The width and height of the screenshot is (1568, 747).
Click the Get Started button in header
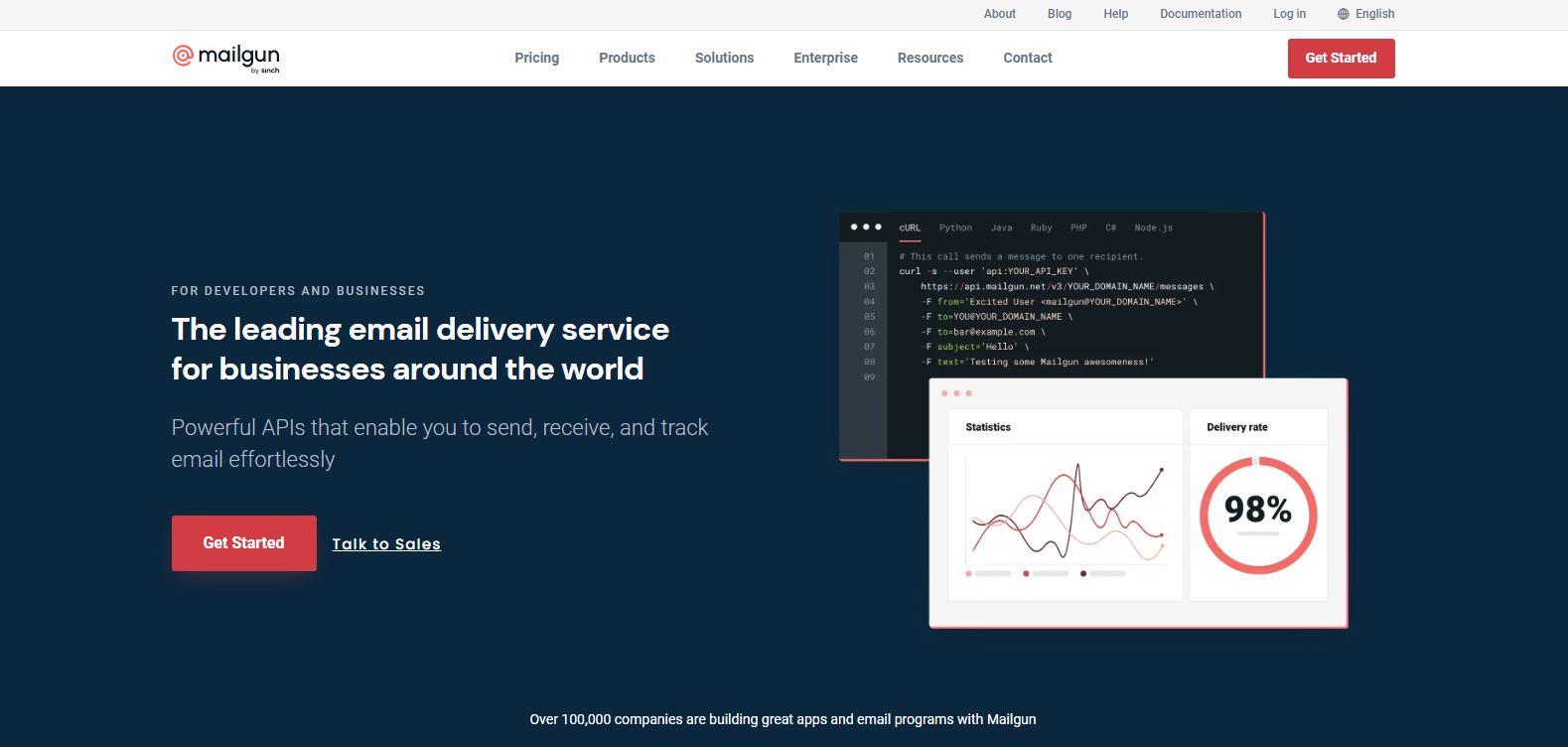(1341, 58)
